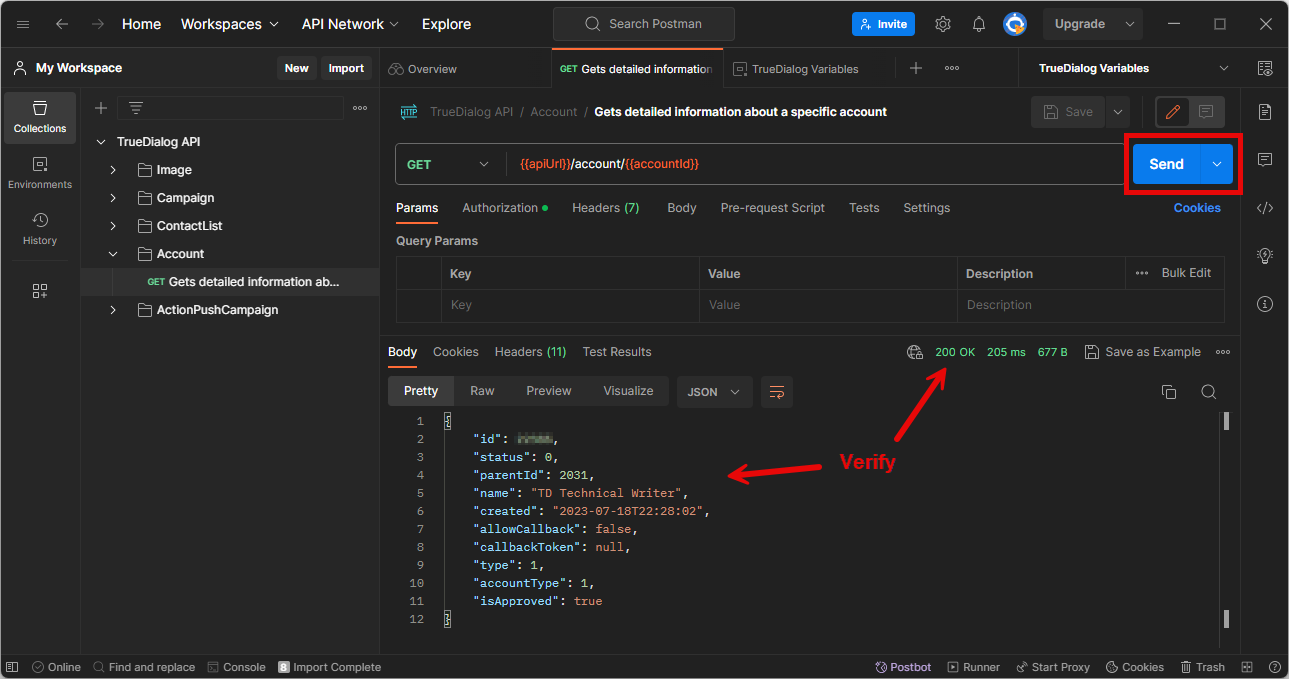Go forward with the right arrow

(97, 24)
